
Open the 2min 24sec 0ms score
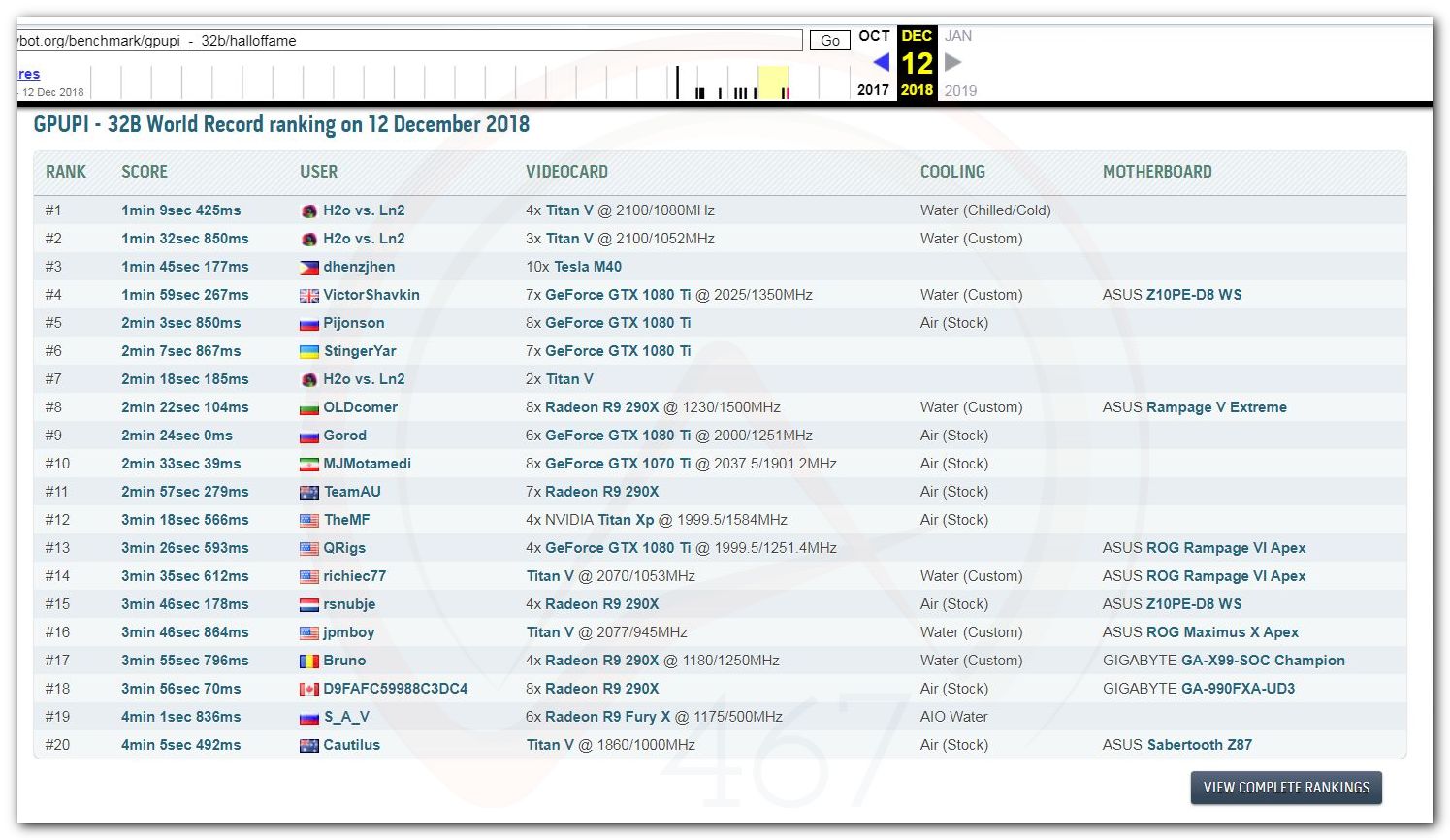tap(177, 436)
